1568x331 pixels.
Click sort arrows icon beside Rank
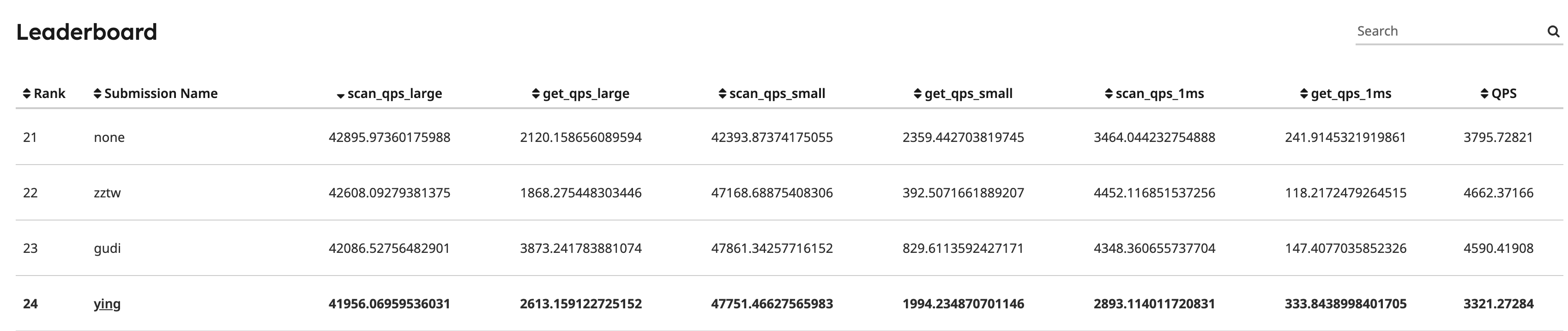[27, 94]
